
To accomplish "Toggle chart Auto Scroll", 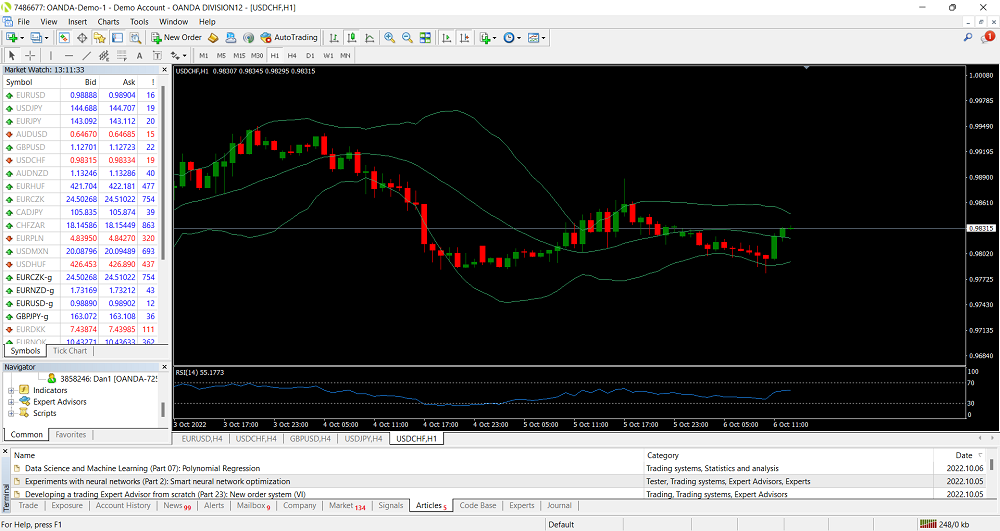I will [447, 38].
